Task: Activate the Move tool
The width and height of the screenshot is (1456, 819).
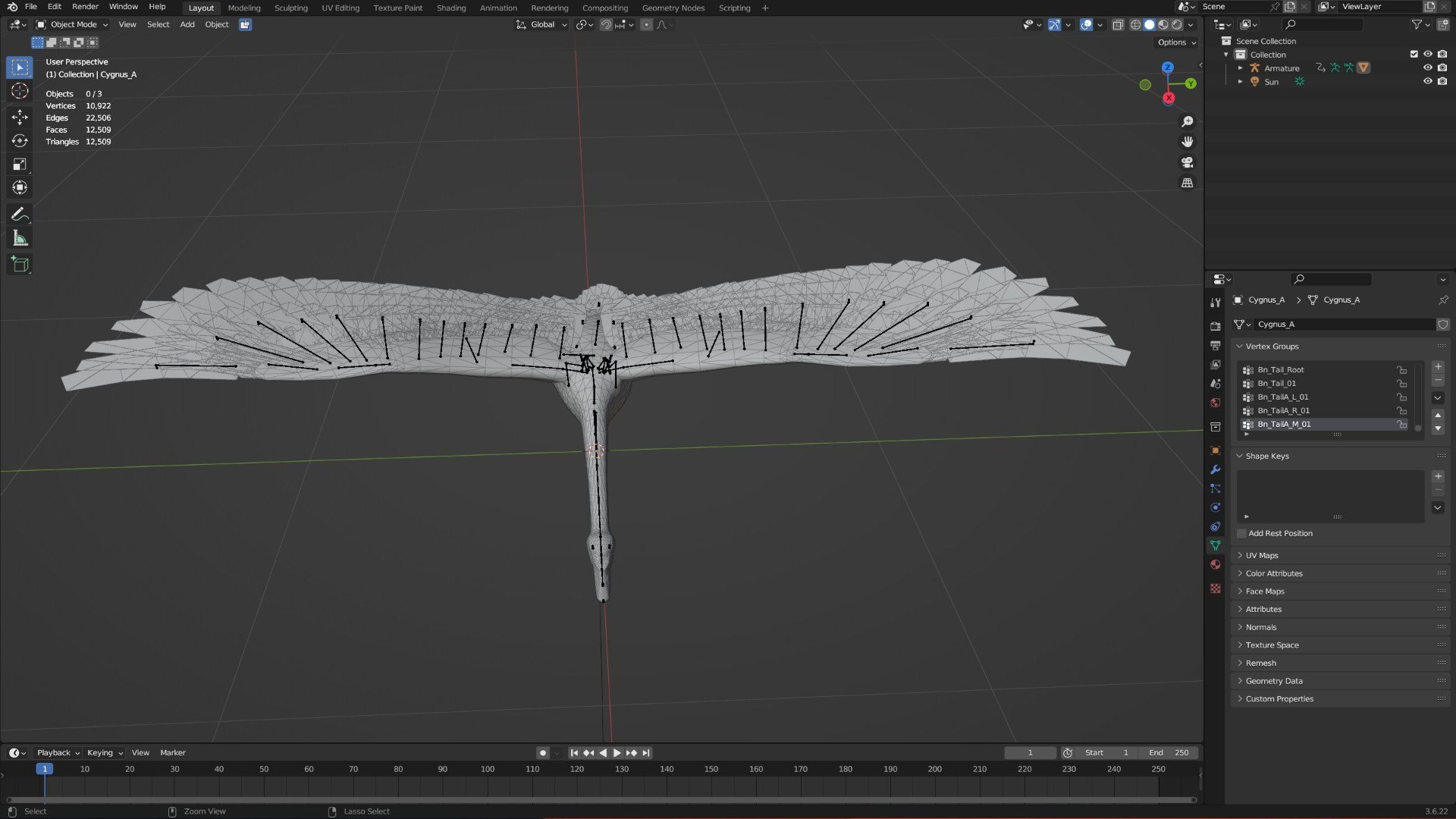Action: point(20,116)
